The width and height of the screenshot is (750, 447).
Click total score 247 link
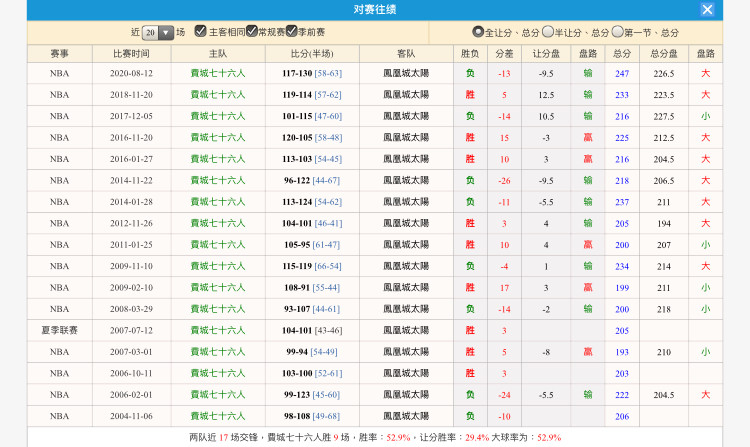tap(622, 74)
